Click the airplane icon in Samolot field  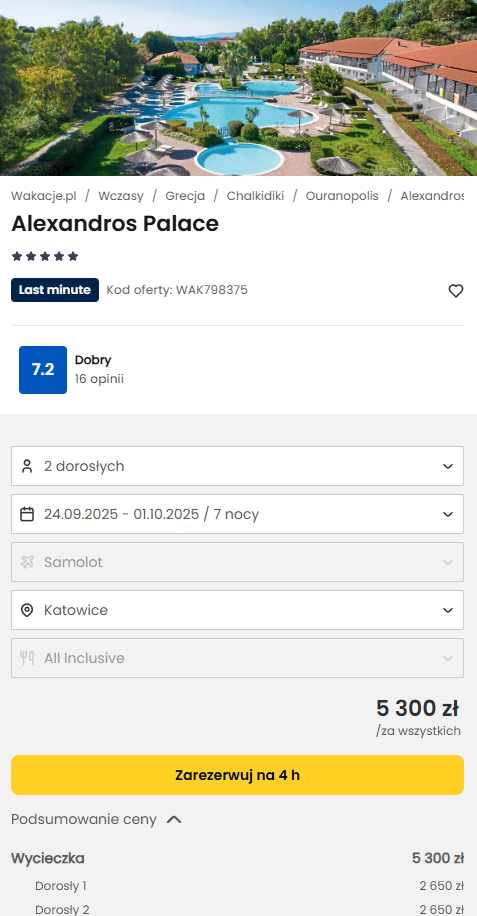tap(27, 562)
